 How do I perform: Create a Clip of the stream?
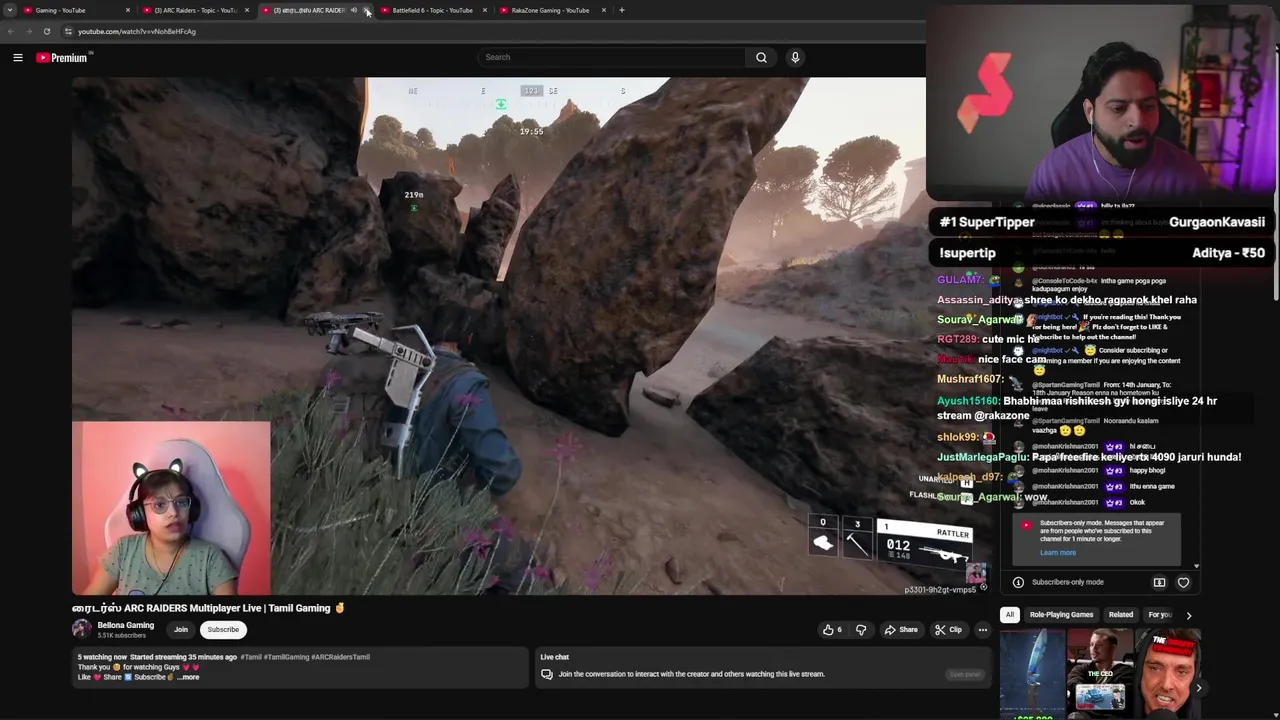(x=948, y=630)
